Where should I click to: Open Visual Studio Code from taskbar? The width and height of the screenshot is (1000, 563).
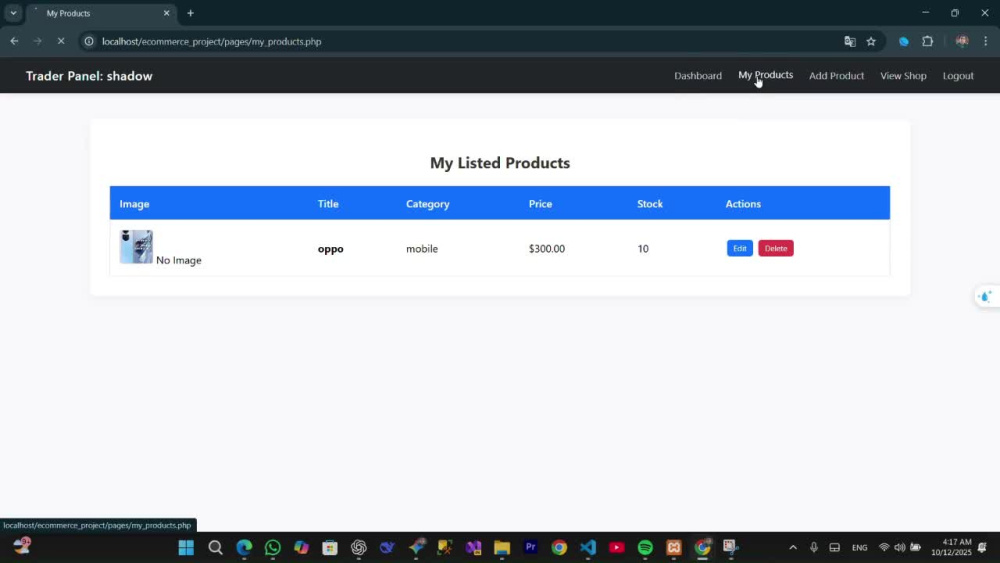pyautogui.click(x=588, y=548)
